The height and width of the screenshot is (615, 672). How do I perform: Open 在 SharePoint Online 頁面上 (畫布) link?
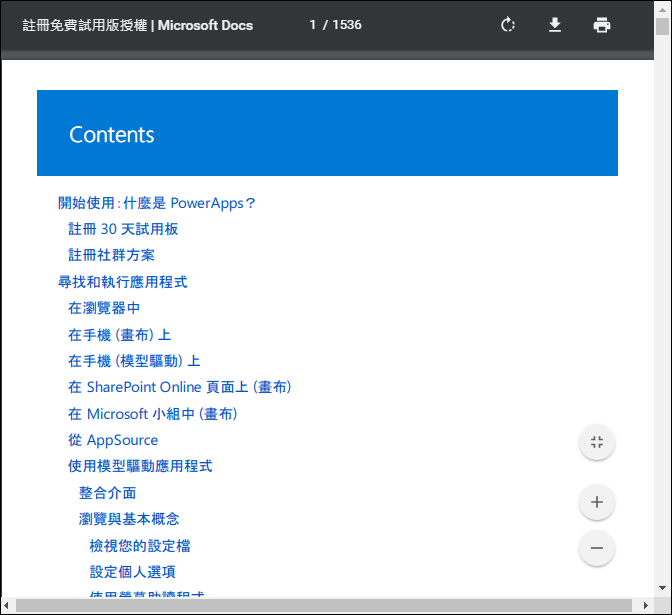click(x=180, y=387)
